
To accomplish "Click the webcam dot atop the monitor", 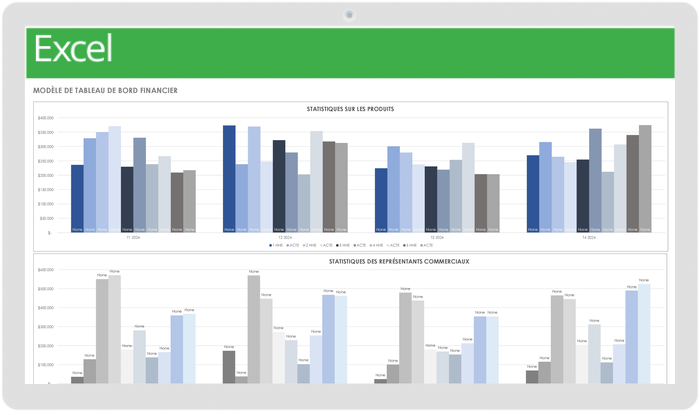I will pyautogui.click(x=349, y=15).
